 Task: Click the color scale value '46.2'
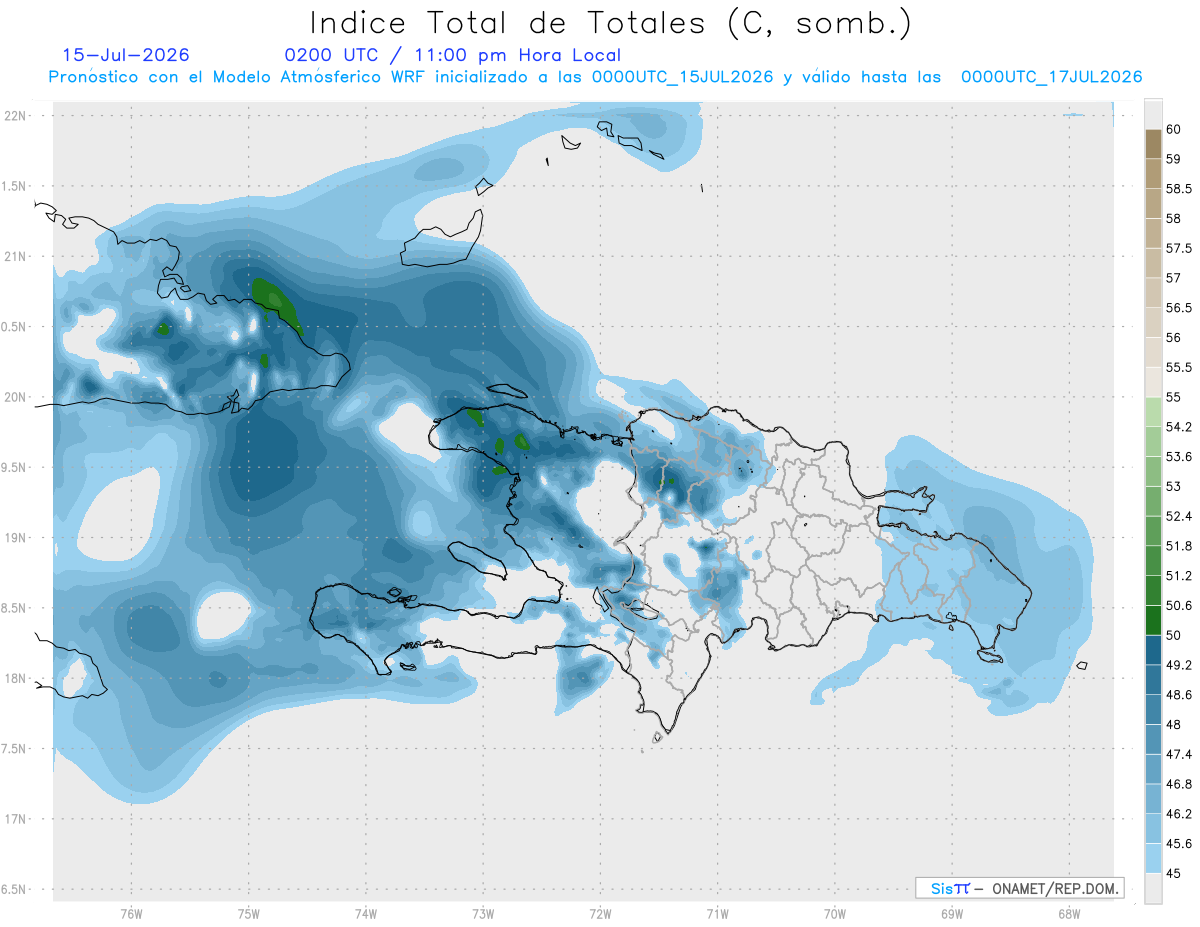1178,814
